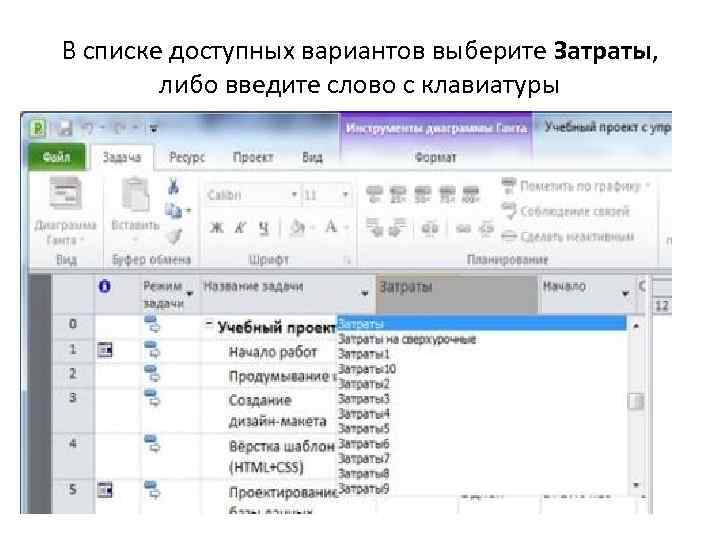Screen dimensions: 720x540
Task: Mark task 100% complete
Action: [471, 195]
